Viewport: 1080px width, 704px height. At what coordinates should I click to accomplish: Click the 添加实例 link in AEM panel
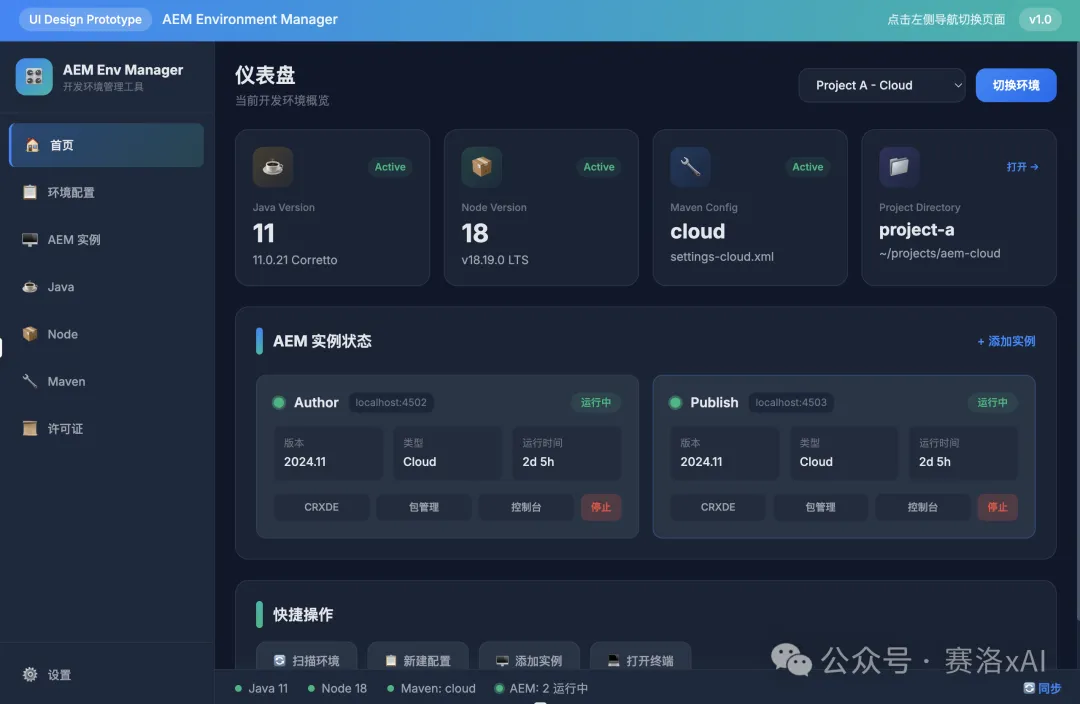coord(1006,341)
